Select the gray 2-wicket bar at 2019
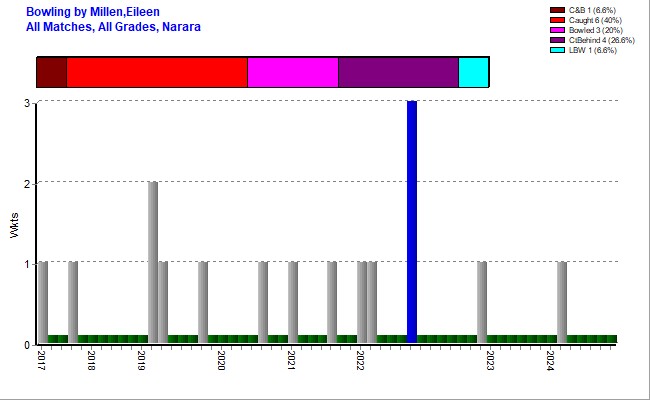 point(153,262)
